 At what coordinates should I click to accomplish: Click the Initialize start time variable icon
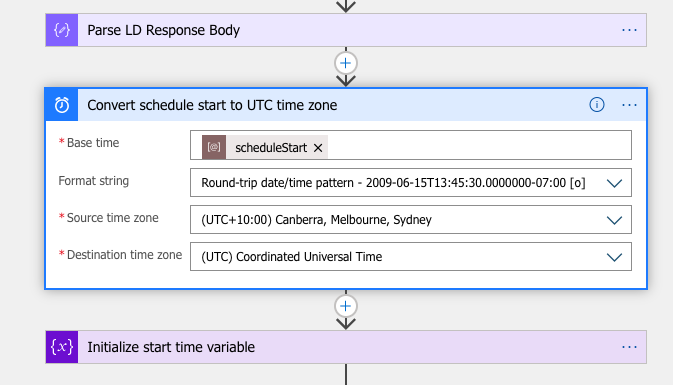coord(62,347)
